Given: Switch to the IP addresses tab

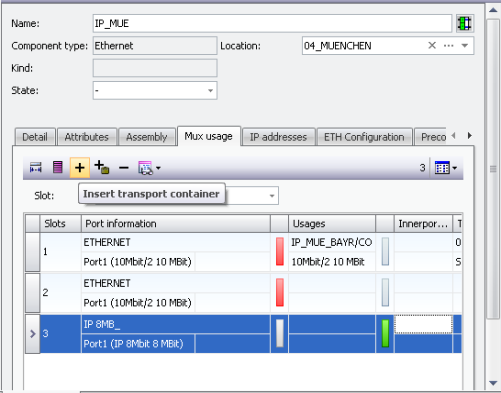Looking at the screenshot, I should (278, 137).
